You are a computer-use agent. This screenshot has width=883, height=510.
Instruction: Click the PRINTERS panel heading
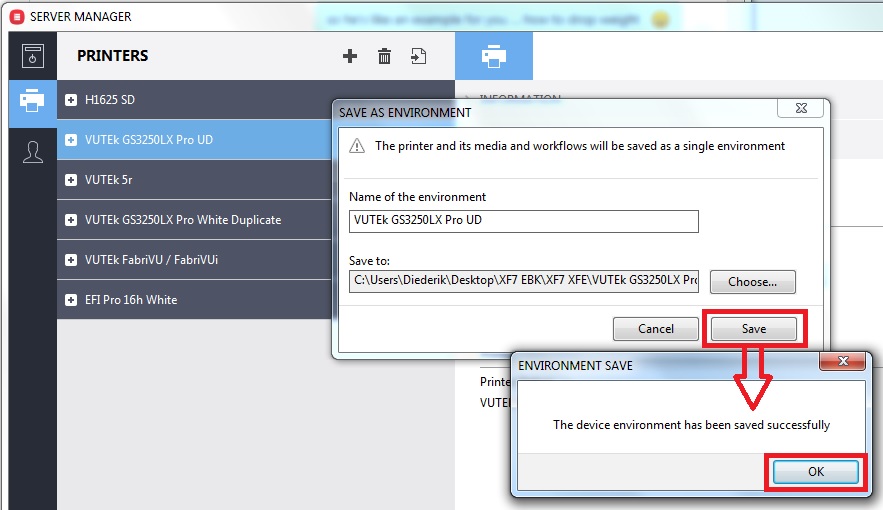(x=113, y=56)
